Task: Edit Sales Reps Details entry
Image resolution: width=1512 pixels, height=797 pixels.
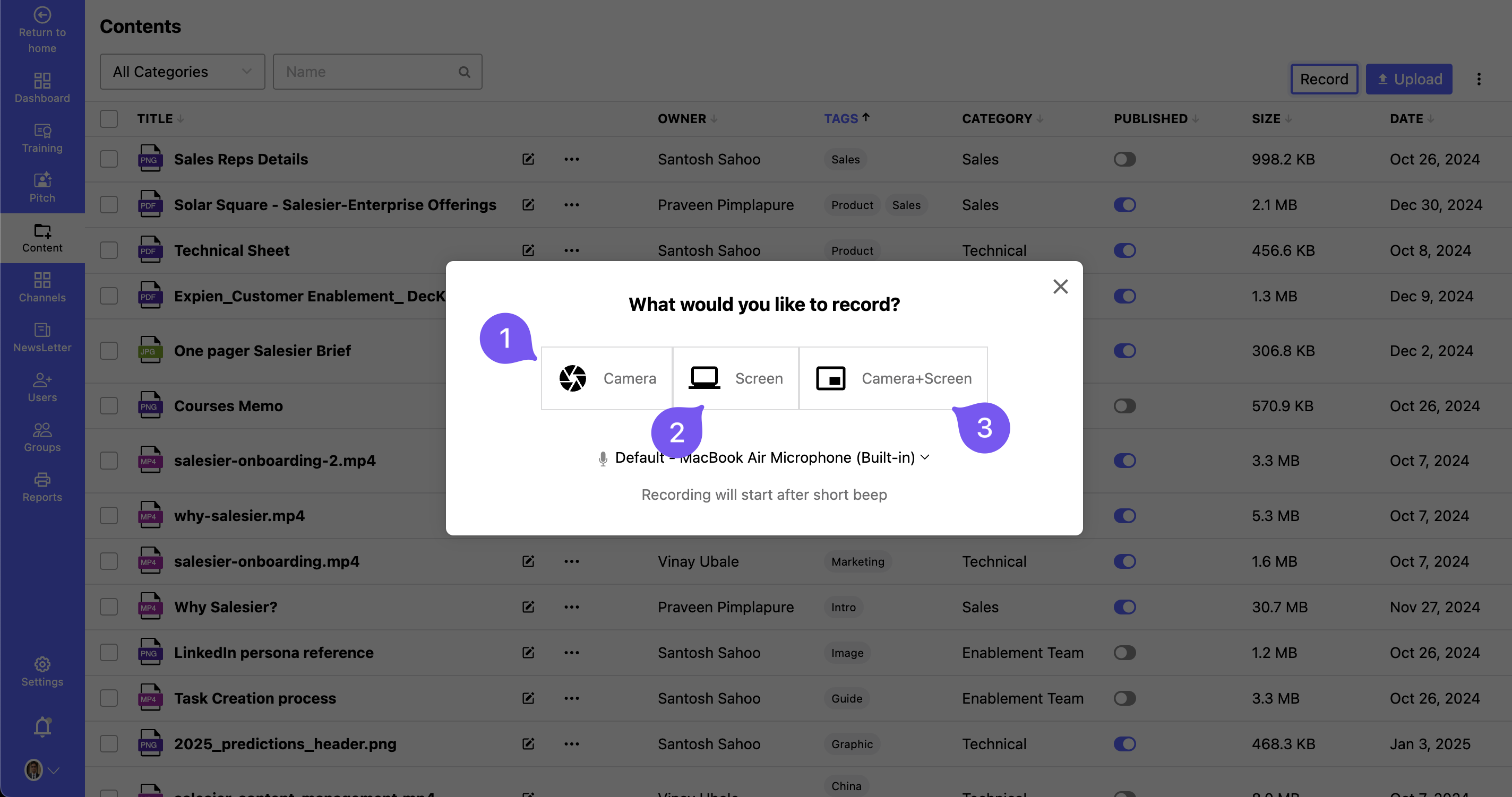Action: tap(528, 159)
